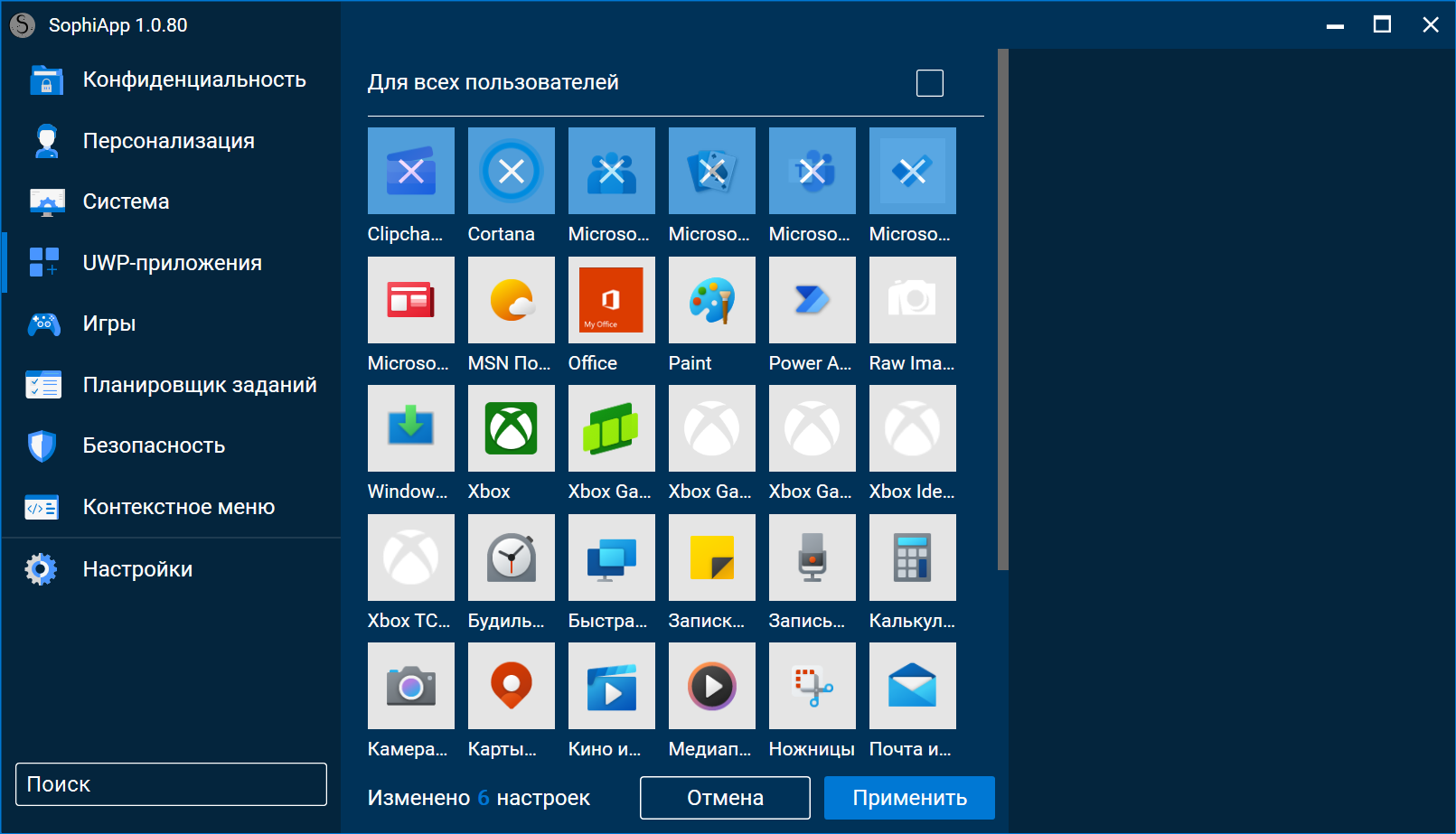The image size is (1456, 834).
Task: Select the Xbox TCUI tile
Action: click(x=411, y=558)
